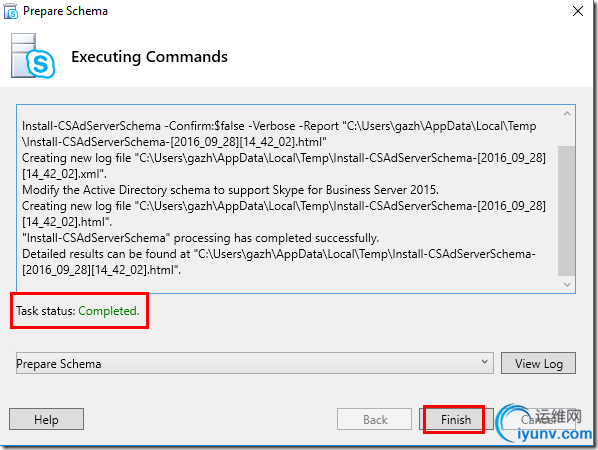Click the log's scroll down arrow
Image resolution: width=598 pixels, height=450 pixels.
[x=567, y=284]
